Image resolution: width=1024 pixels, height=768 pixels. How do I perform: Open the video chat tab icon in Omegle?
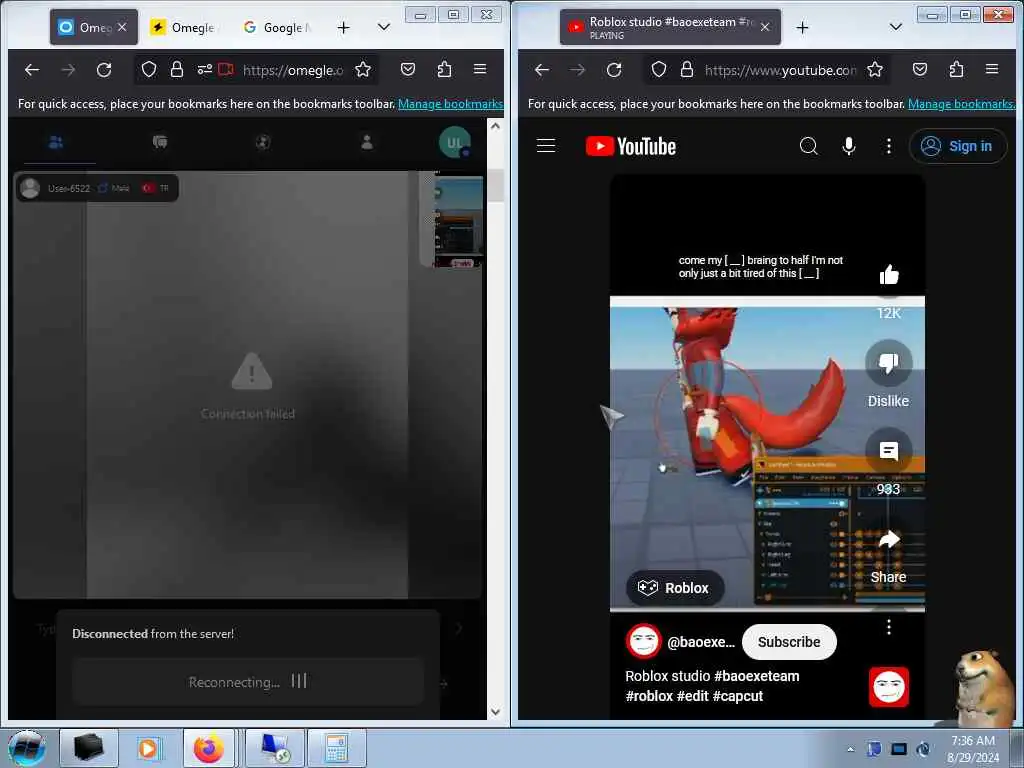56,142
